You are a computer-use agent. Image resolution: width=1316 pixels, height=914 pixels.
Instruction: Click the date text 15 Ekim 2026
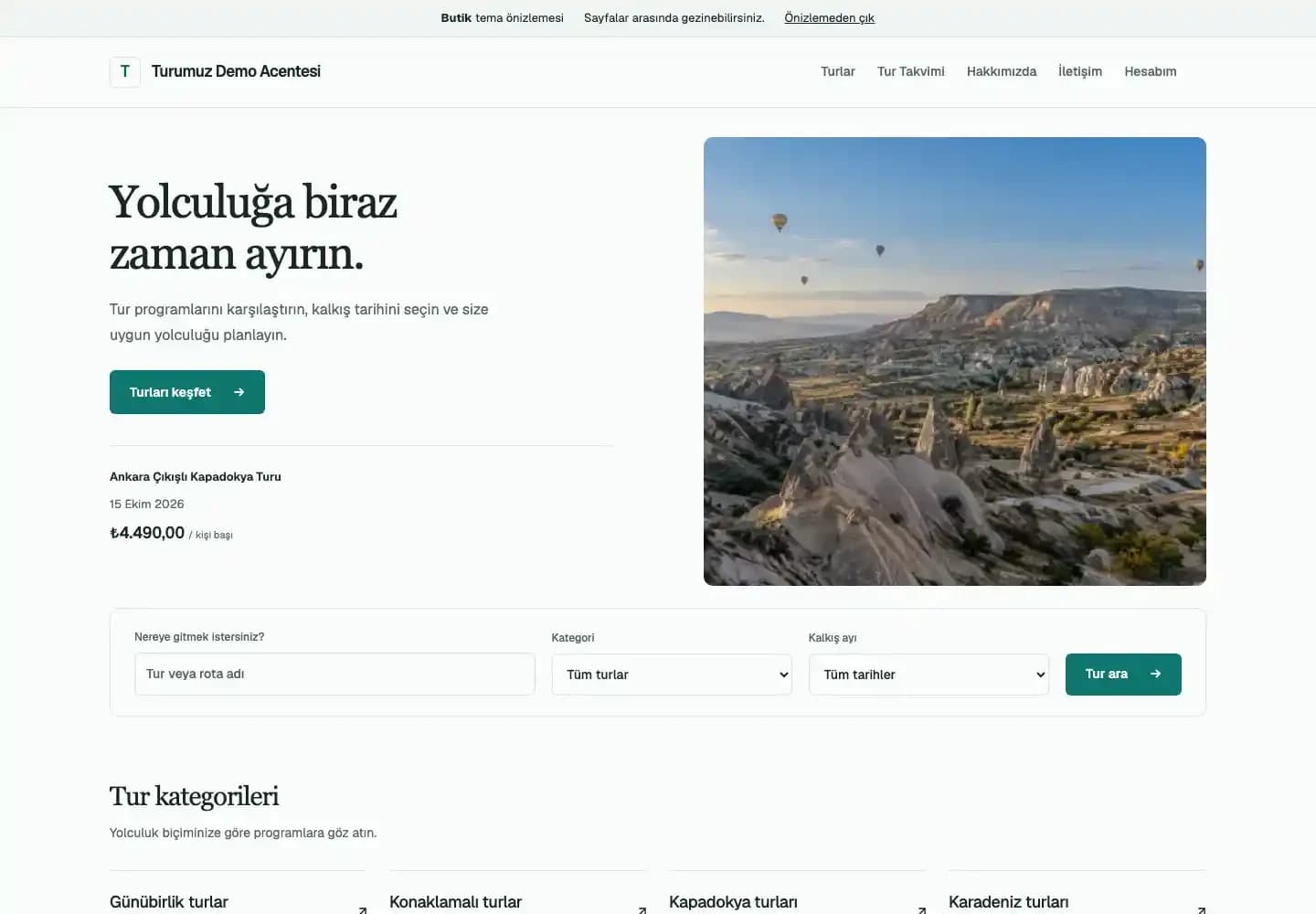[147, 504]
